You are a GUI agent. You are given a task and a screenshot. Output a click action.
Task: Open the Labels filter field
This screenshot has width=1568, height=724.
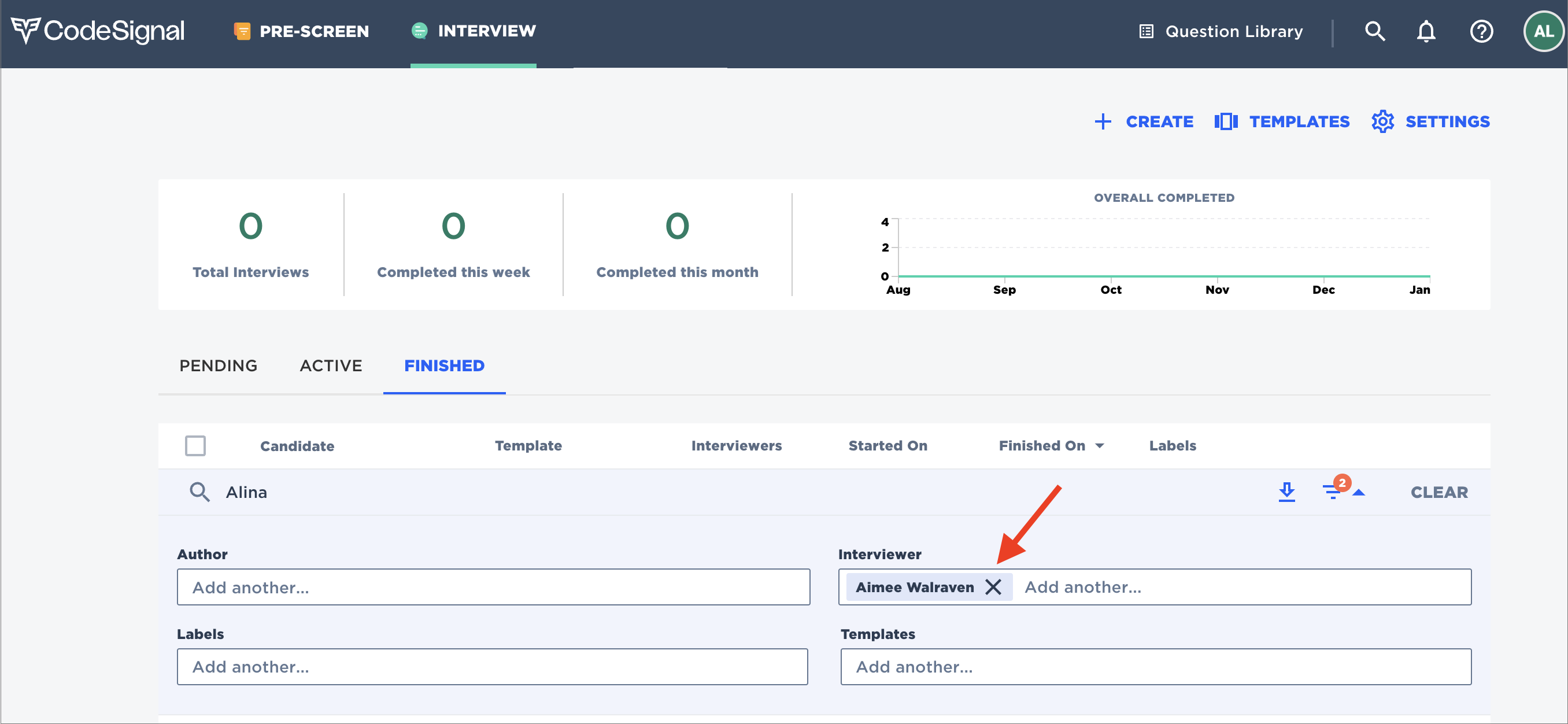click(492, 667)
